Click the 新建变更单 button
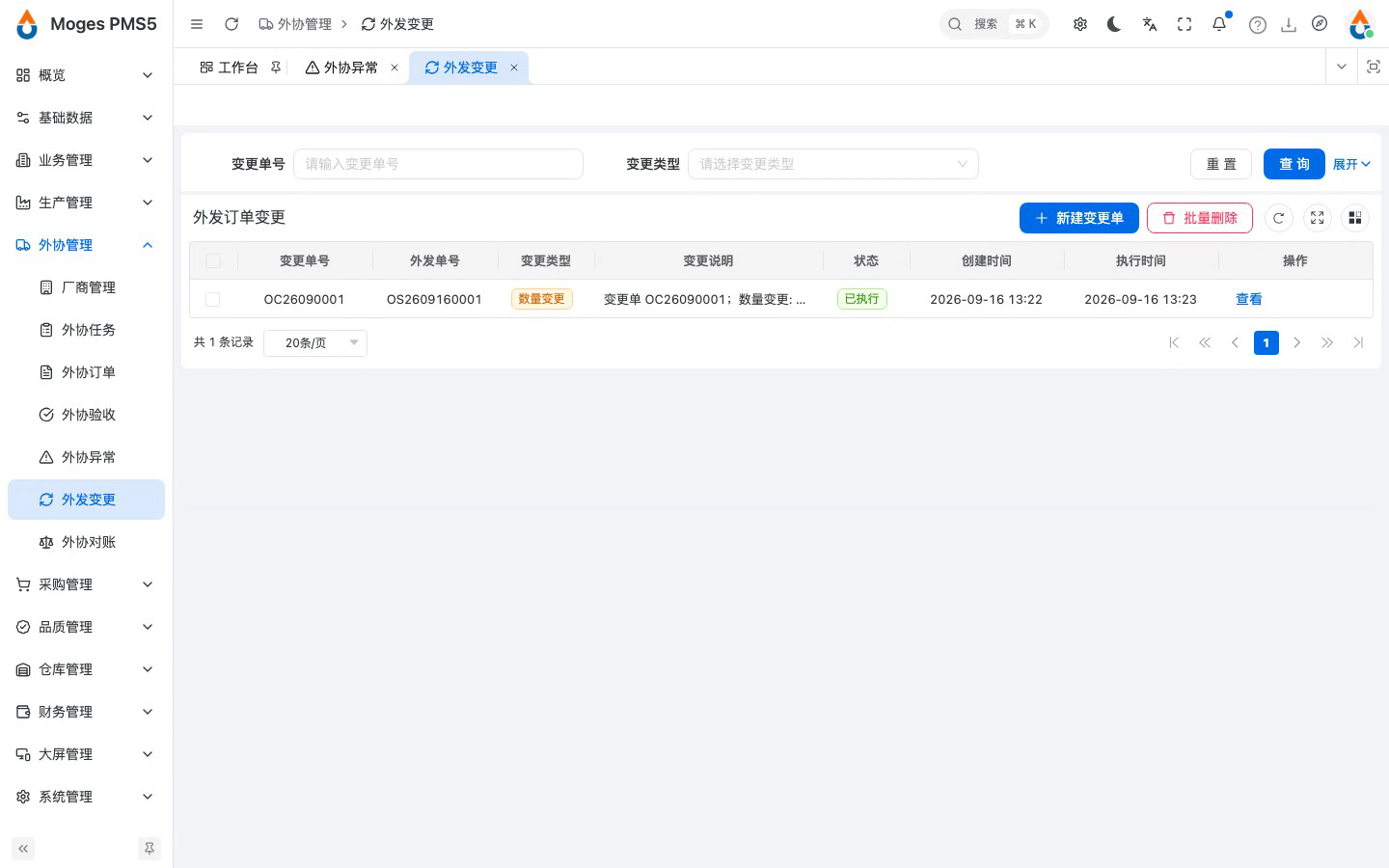The image size is (1389, 868). [x=1079, y=218]
